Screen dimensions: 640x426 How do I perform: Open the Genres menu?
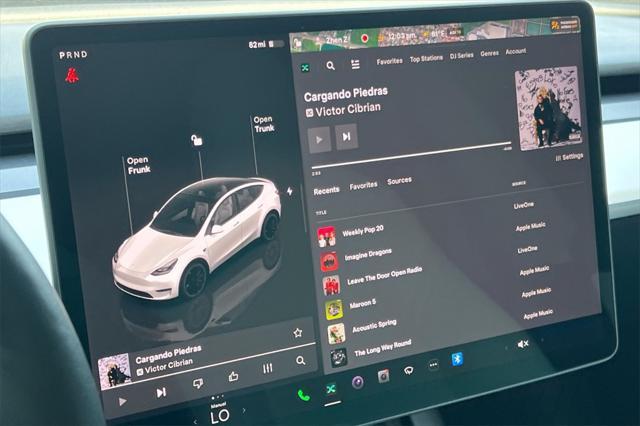[x=489, y=53]
